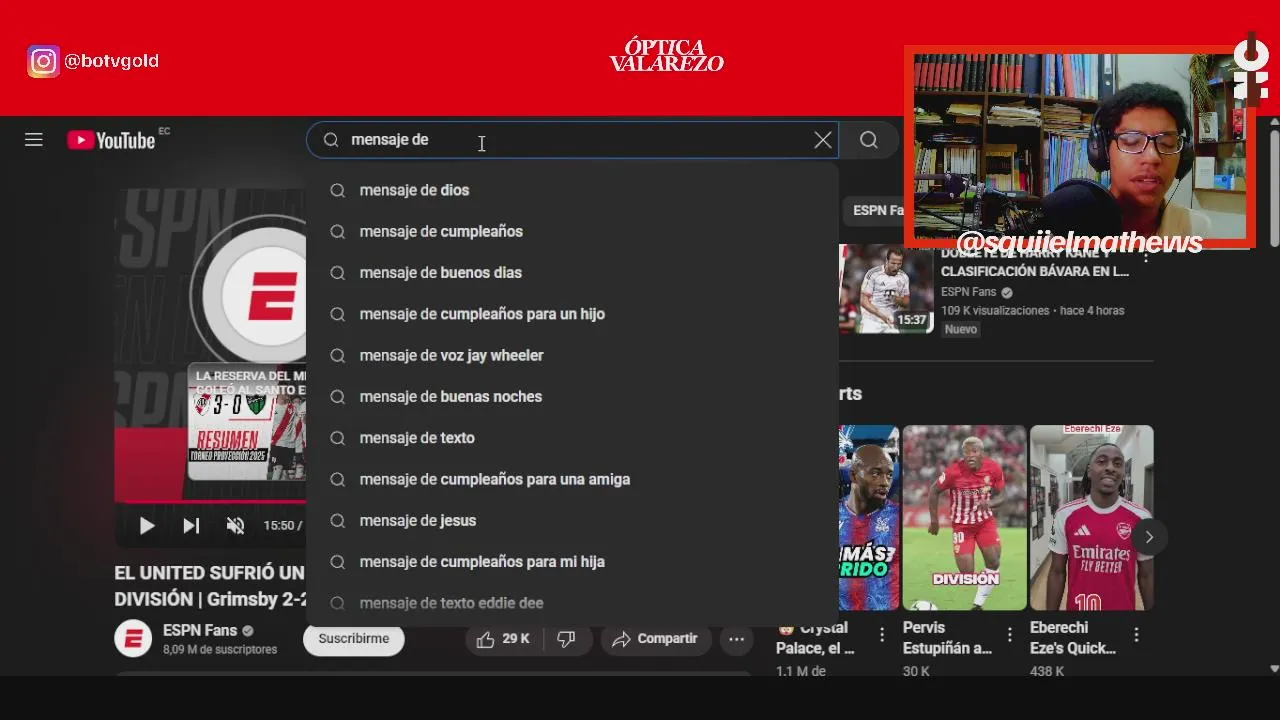Open the ESPN Fans channel name link
This screenshot has width=1280, height=720.
(x=200, y=631)
